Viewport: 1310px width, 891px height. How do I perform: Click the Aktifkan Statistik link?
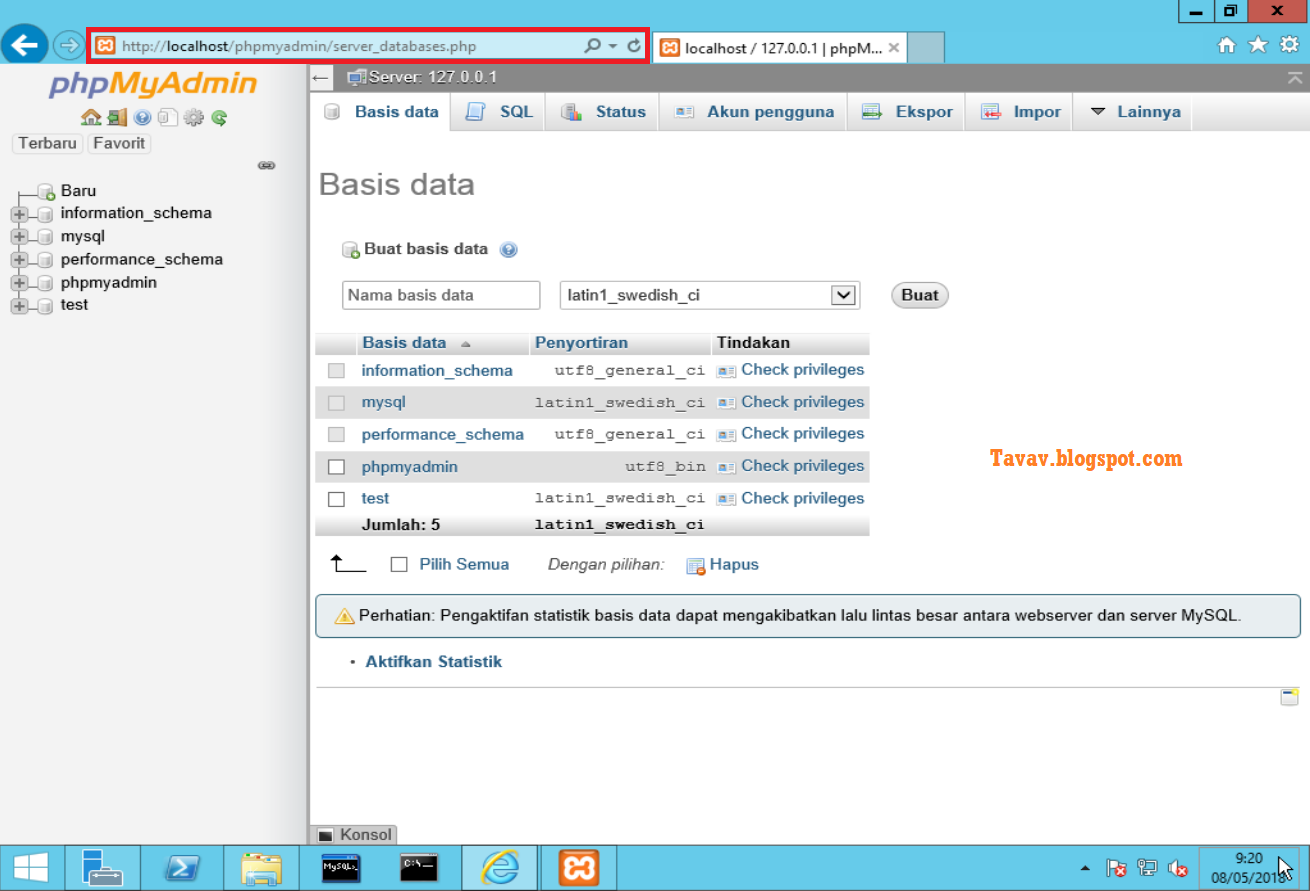click(434, 662)
